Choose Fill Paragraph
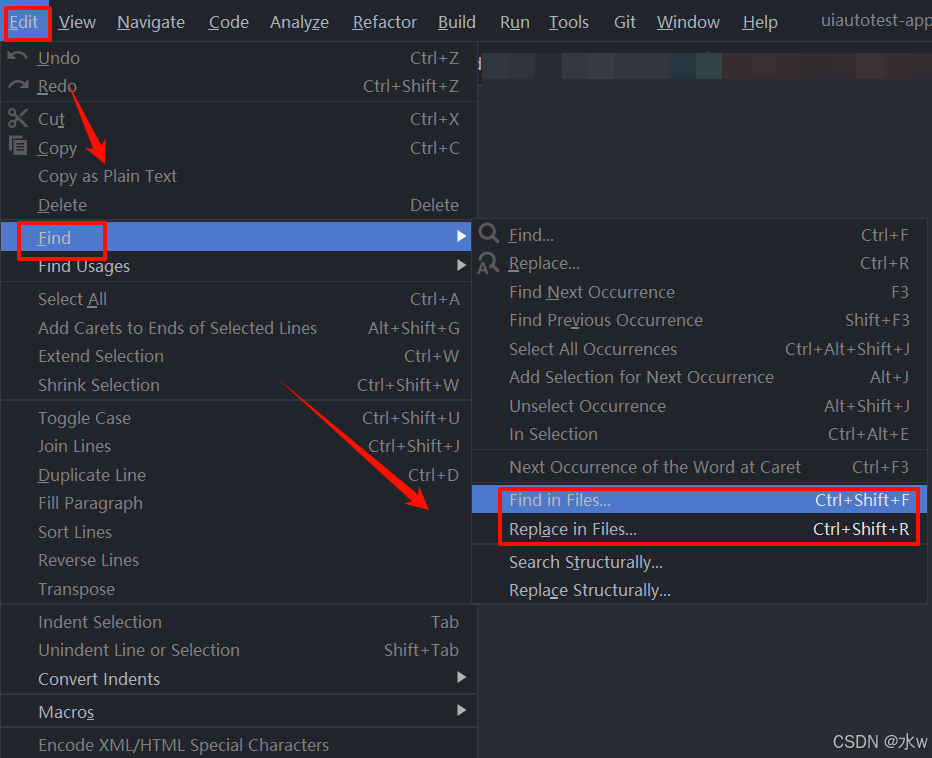 tap(238, 503)
